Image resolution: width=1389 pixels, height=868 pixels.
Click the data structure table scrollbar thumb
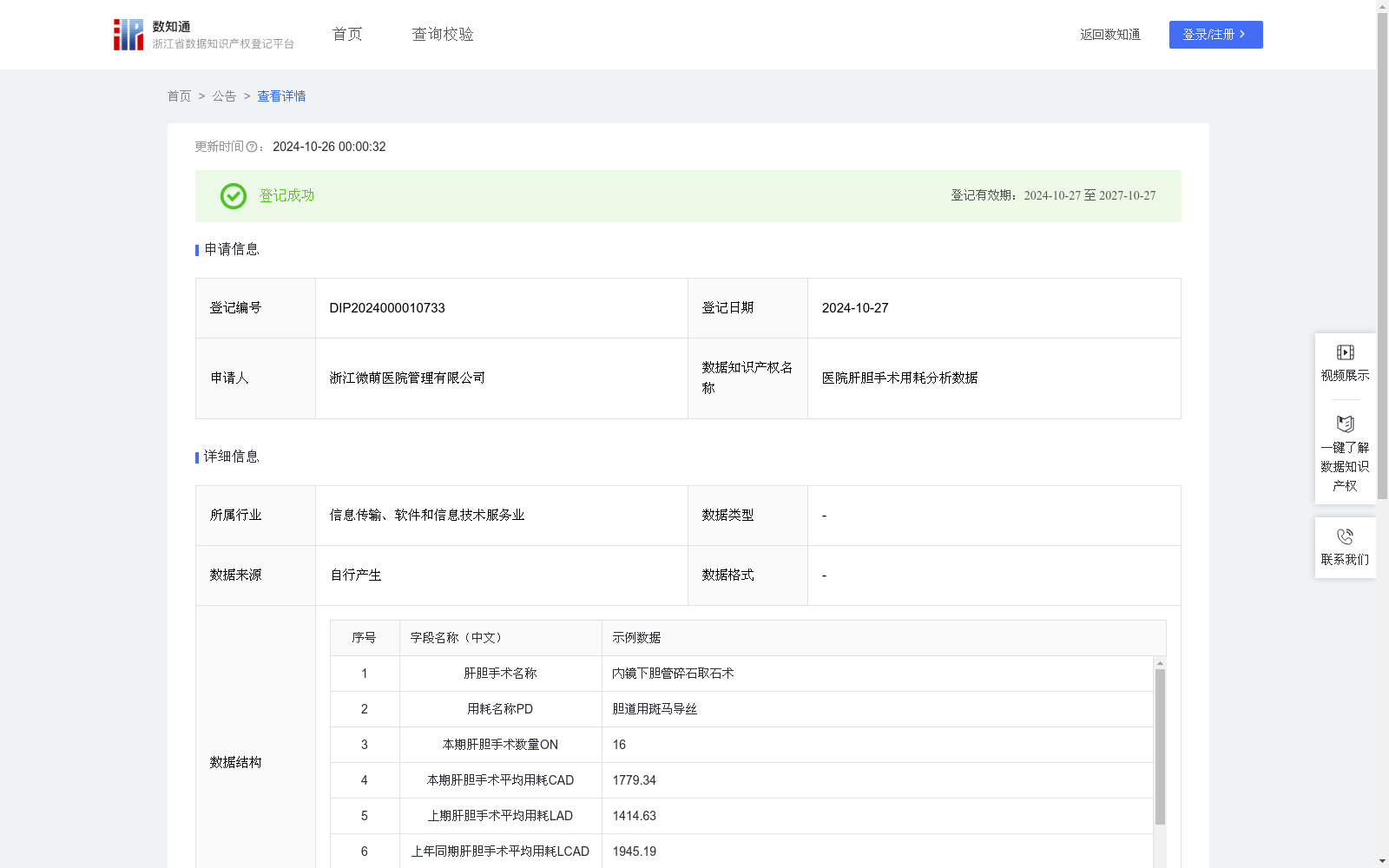(x=1160, y=746)
